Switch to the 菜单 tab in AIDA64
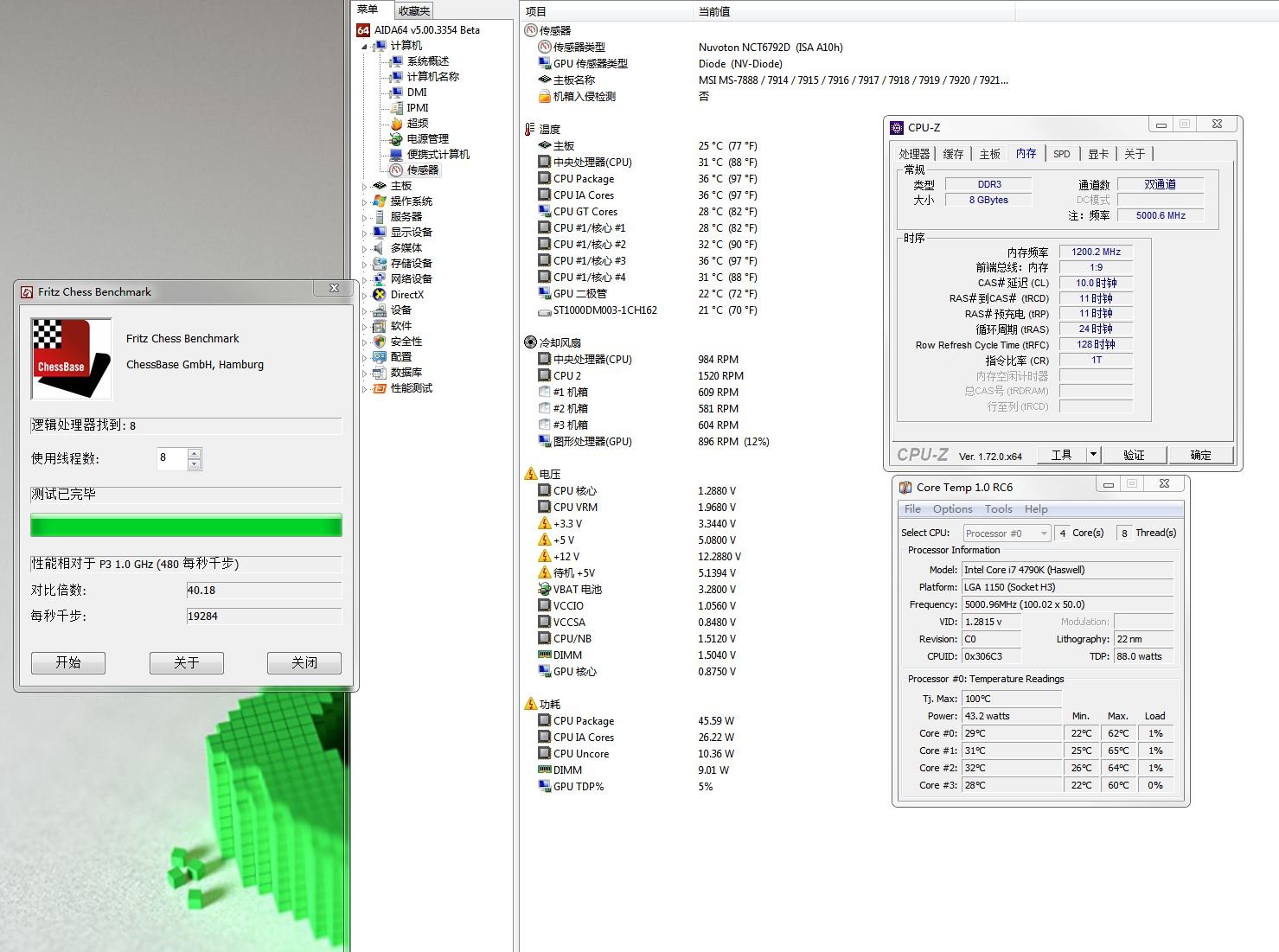The image size is (1279, 952). 368,10
